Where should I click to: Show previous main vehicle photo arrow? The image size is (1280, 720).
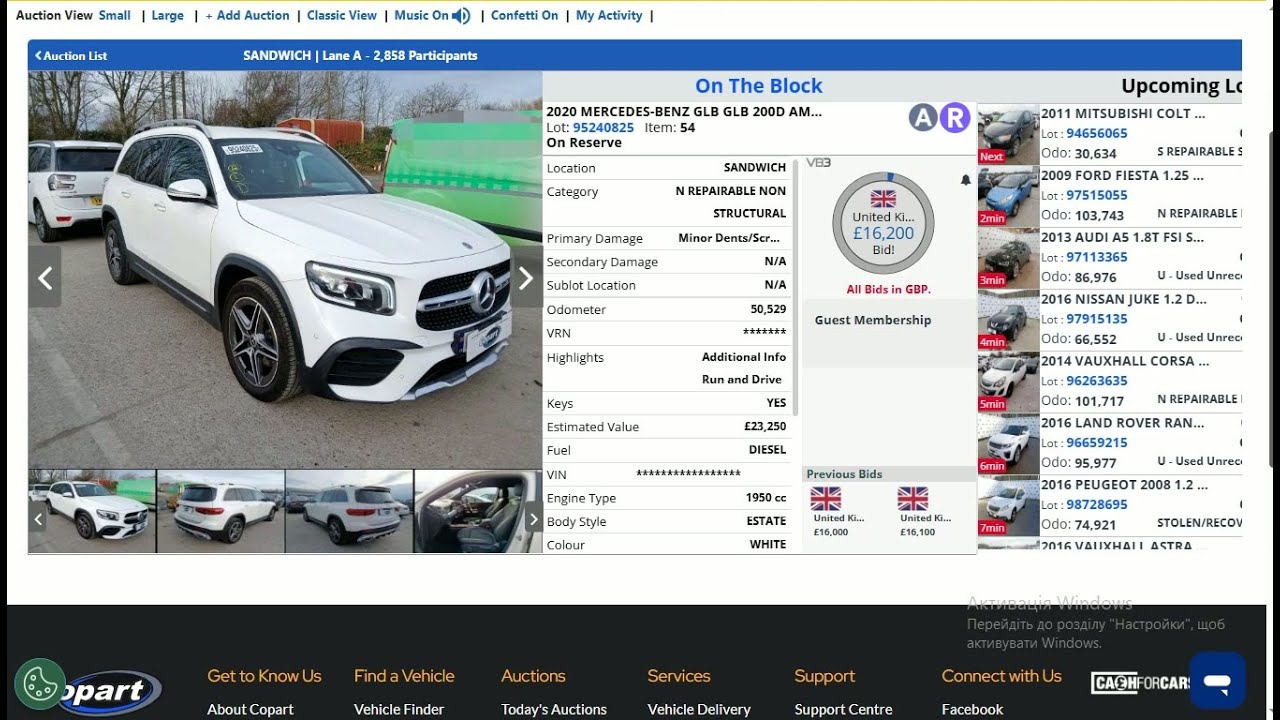pos(45,278)
